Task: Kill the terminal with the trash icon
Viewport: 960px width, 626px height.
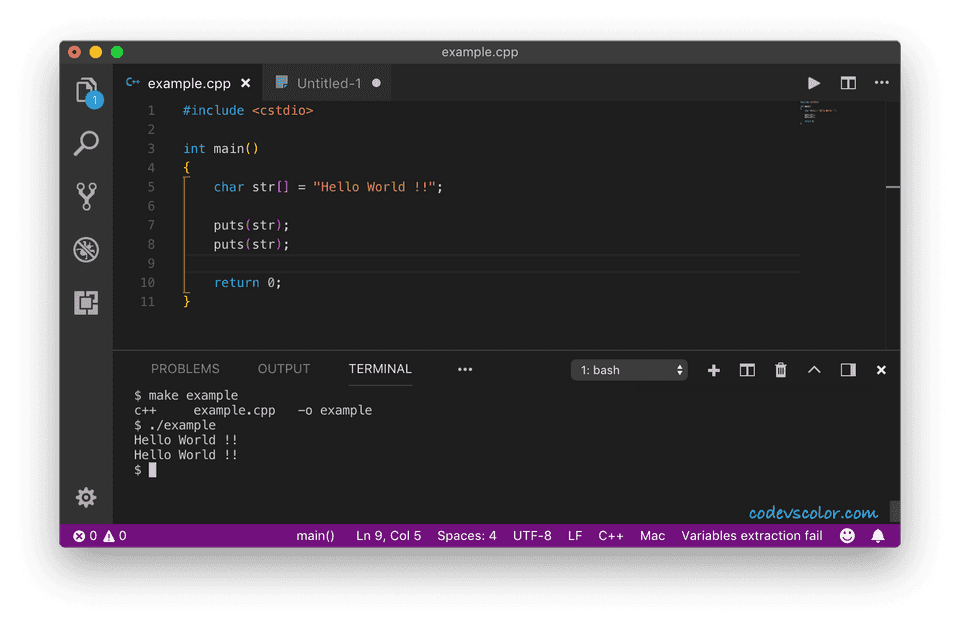Action: click(x=780, y=369)
